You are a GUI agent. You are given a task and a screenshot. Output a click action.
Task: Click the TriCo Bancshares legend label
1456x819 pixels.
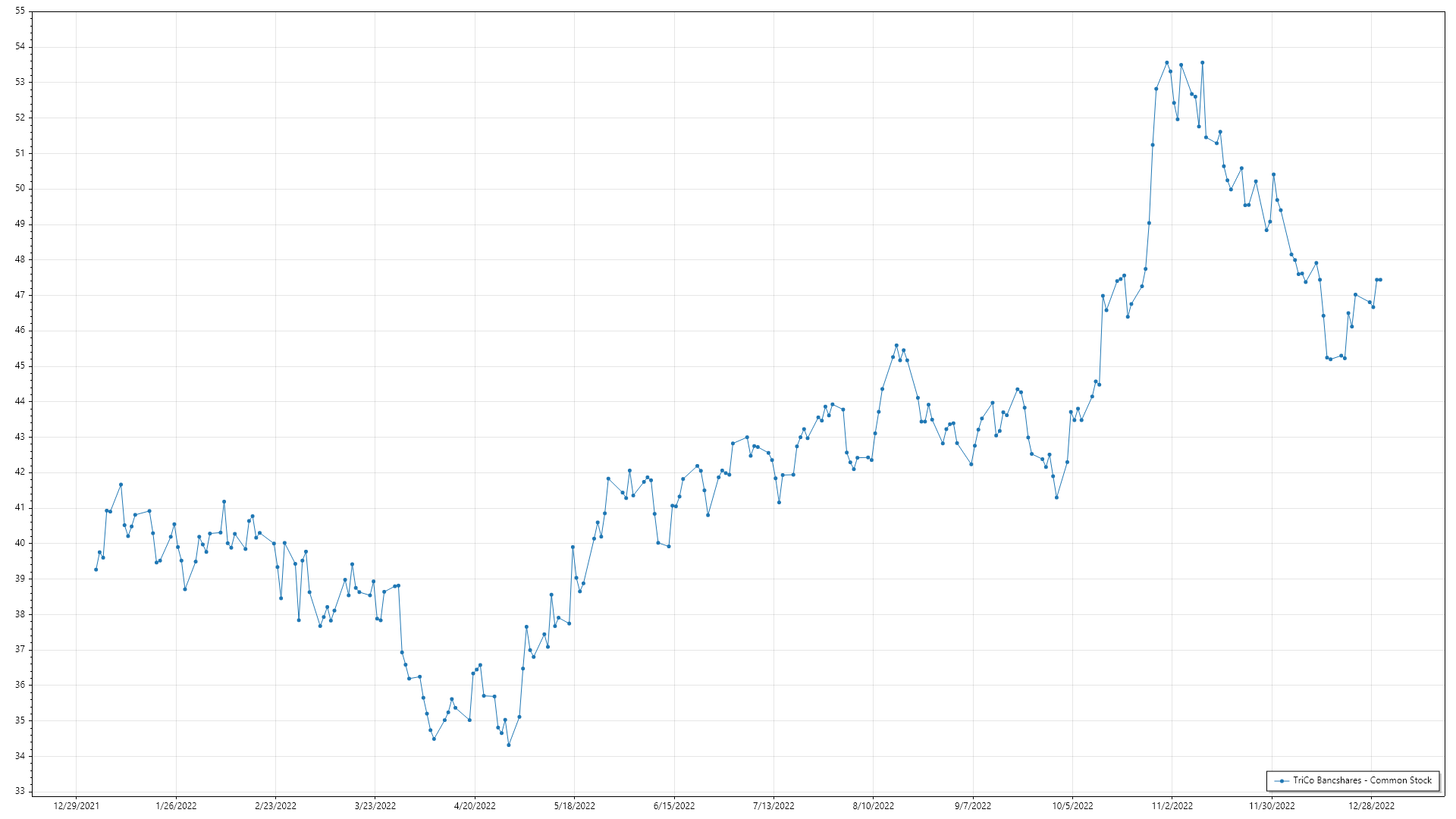click(1362, 780)
